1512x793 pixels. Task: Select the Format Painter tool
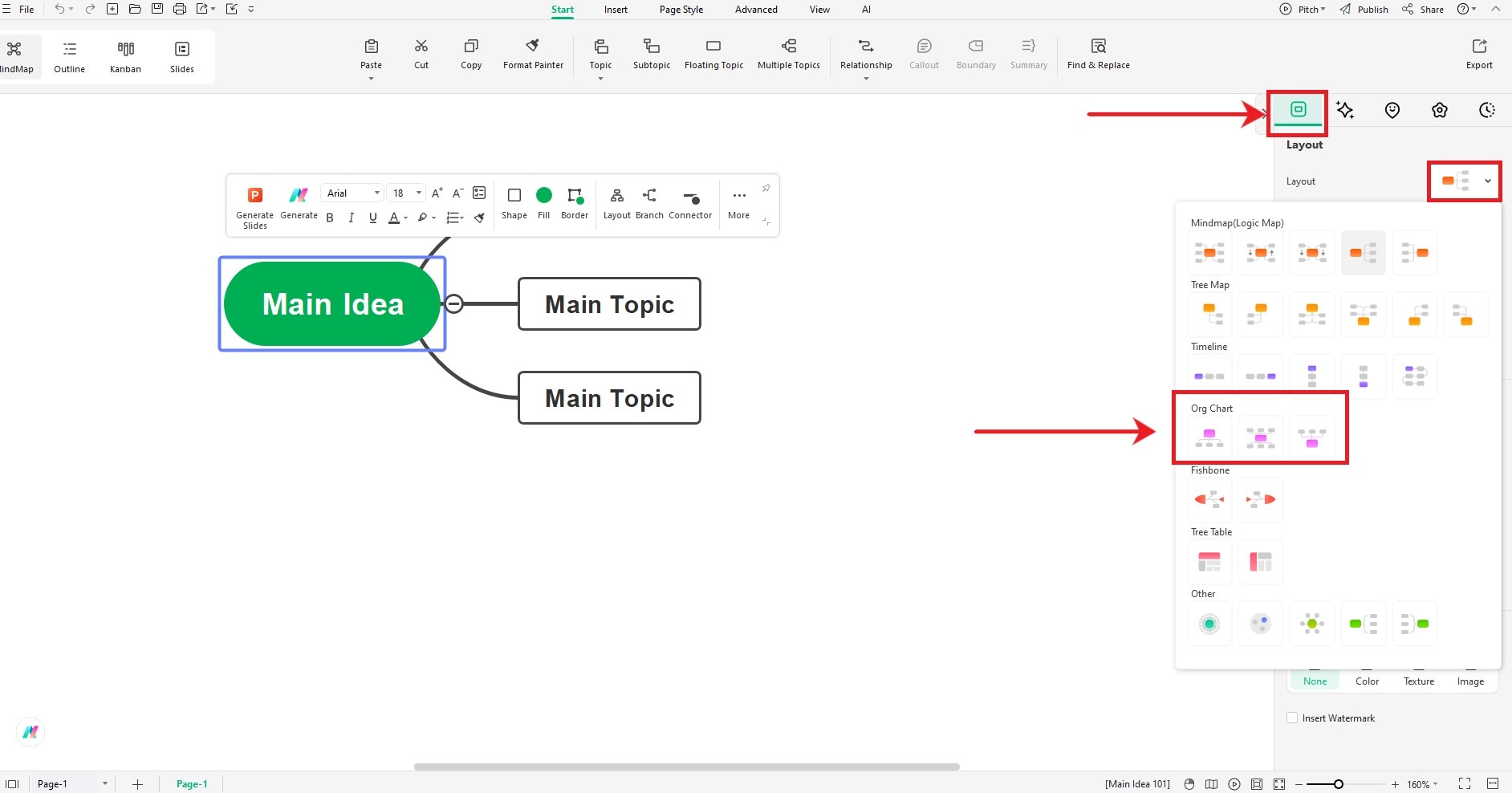[x=533, y=54]
